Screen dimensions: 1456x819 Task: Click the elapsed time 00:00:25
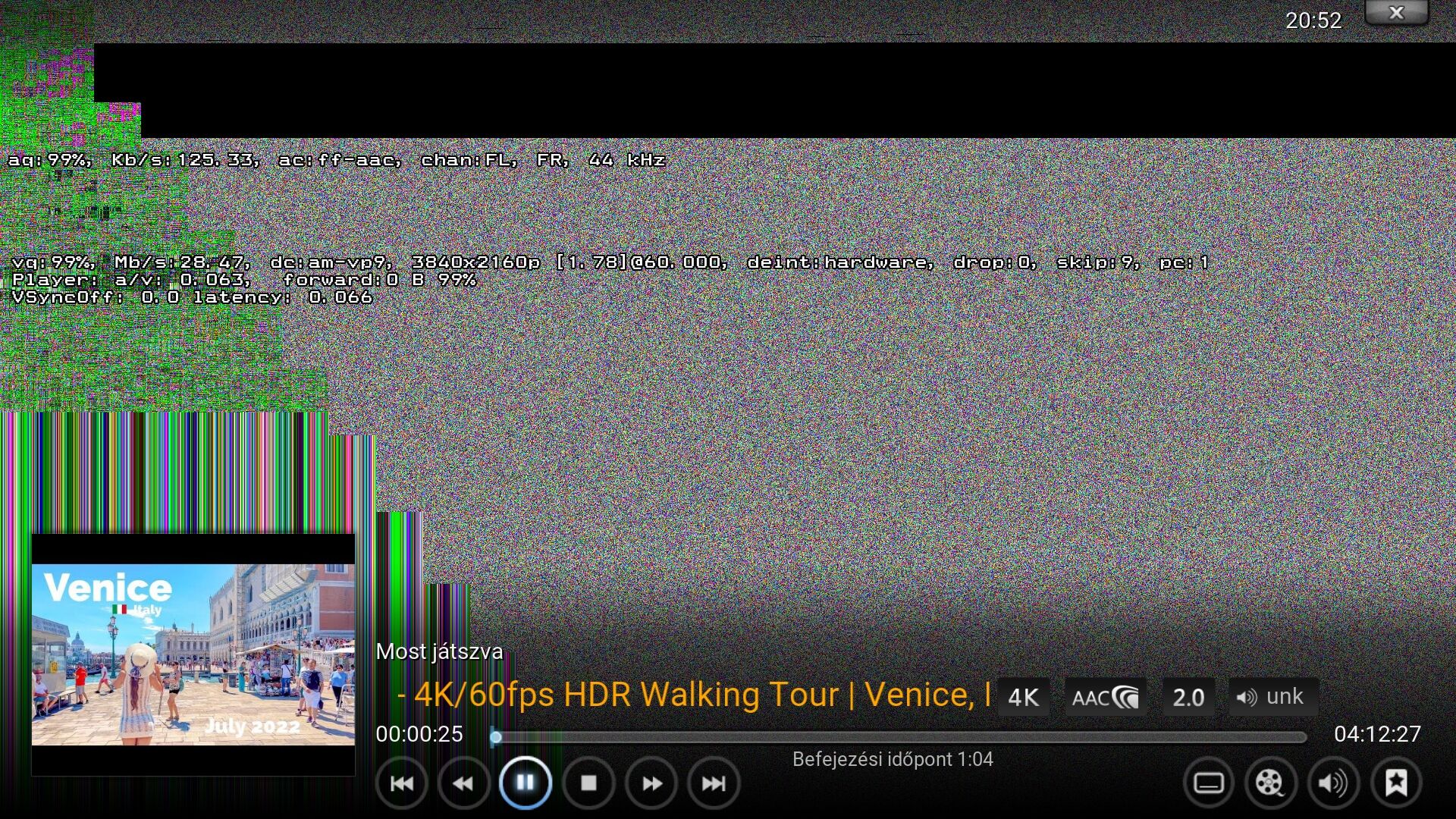419,734
